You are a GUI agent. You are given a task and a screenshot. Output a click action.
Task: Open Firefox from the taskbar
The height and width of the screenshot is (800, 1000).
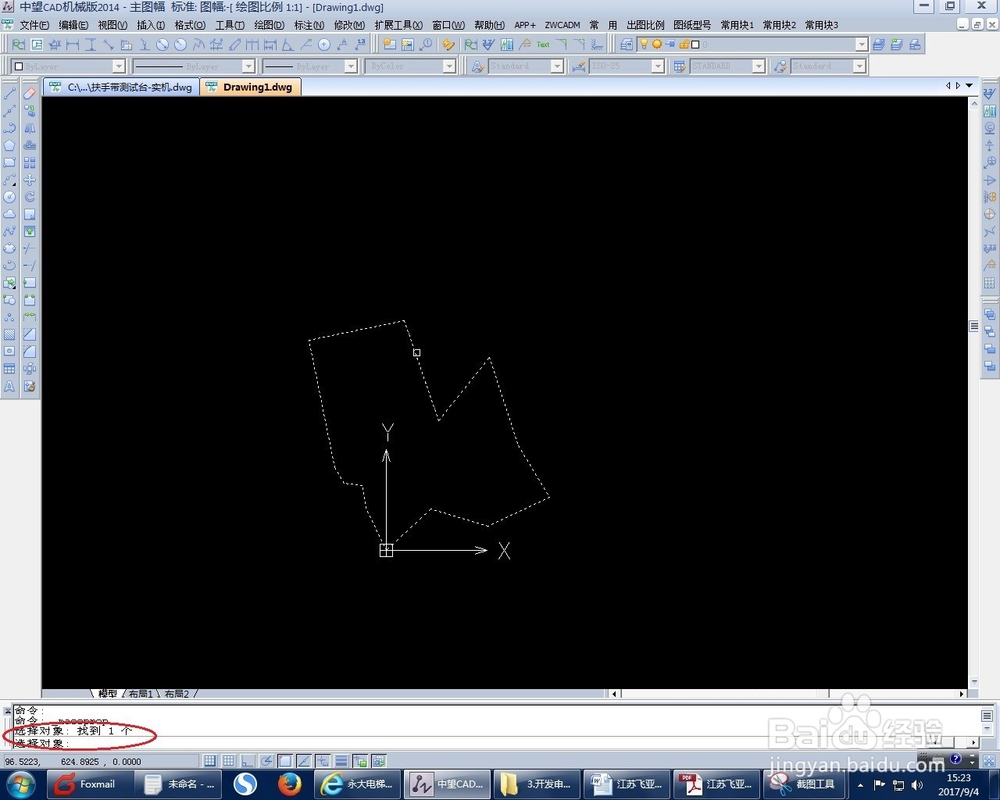[x=289, y=784]
